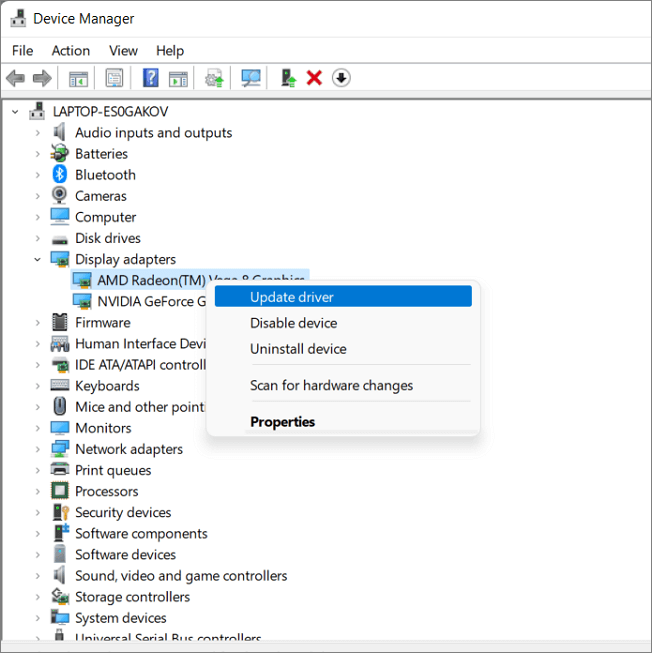Expand the Computer category chevron
This screenshot has height=653, width=652.
(37, 217)
